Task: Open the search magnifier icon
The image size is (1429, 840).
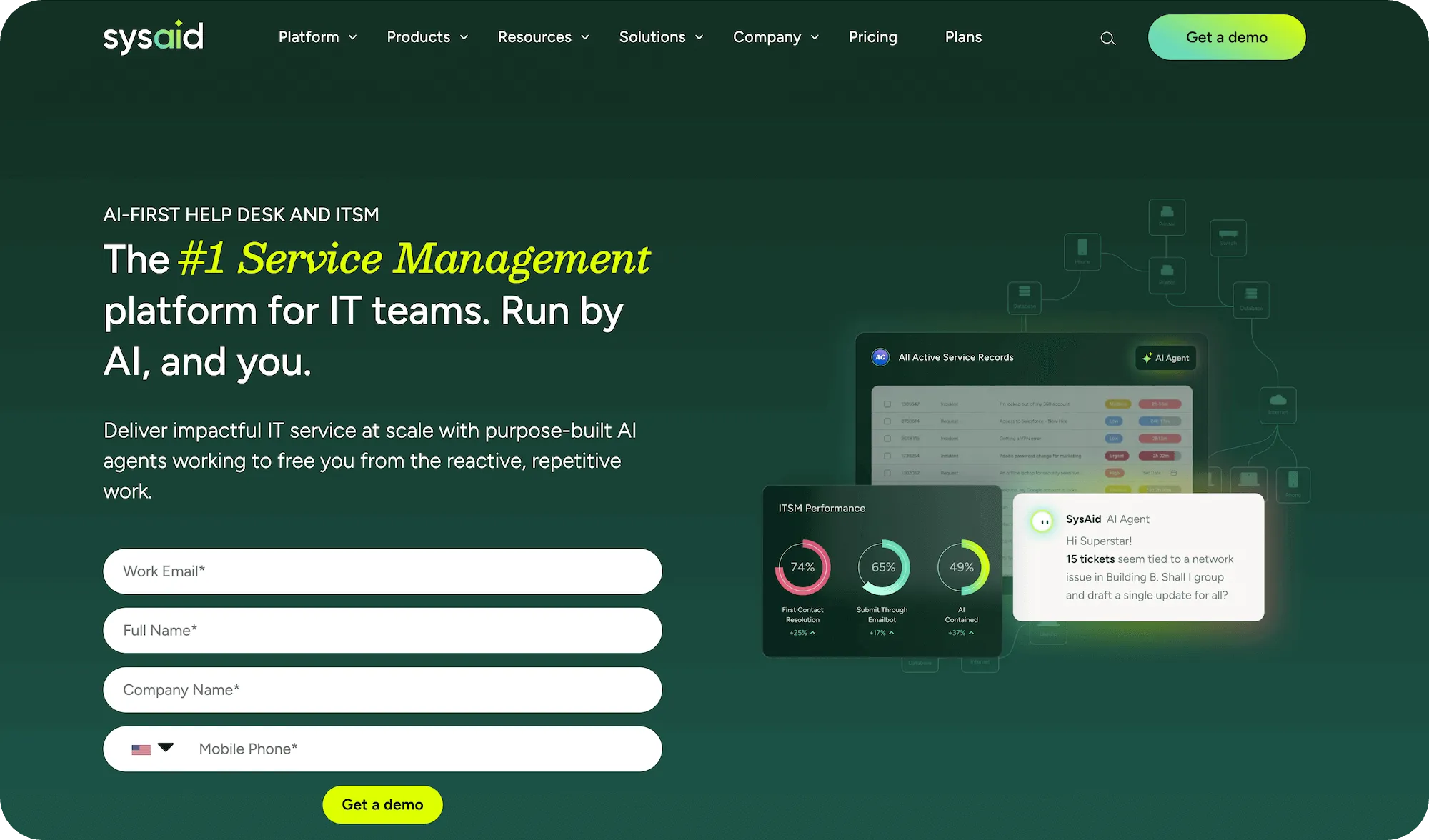Action: (1107, 38)
